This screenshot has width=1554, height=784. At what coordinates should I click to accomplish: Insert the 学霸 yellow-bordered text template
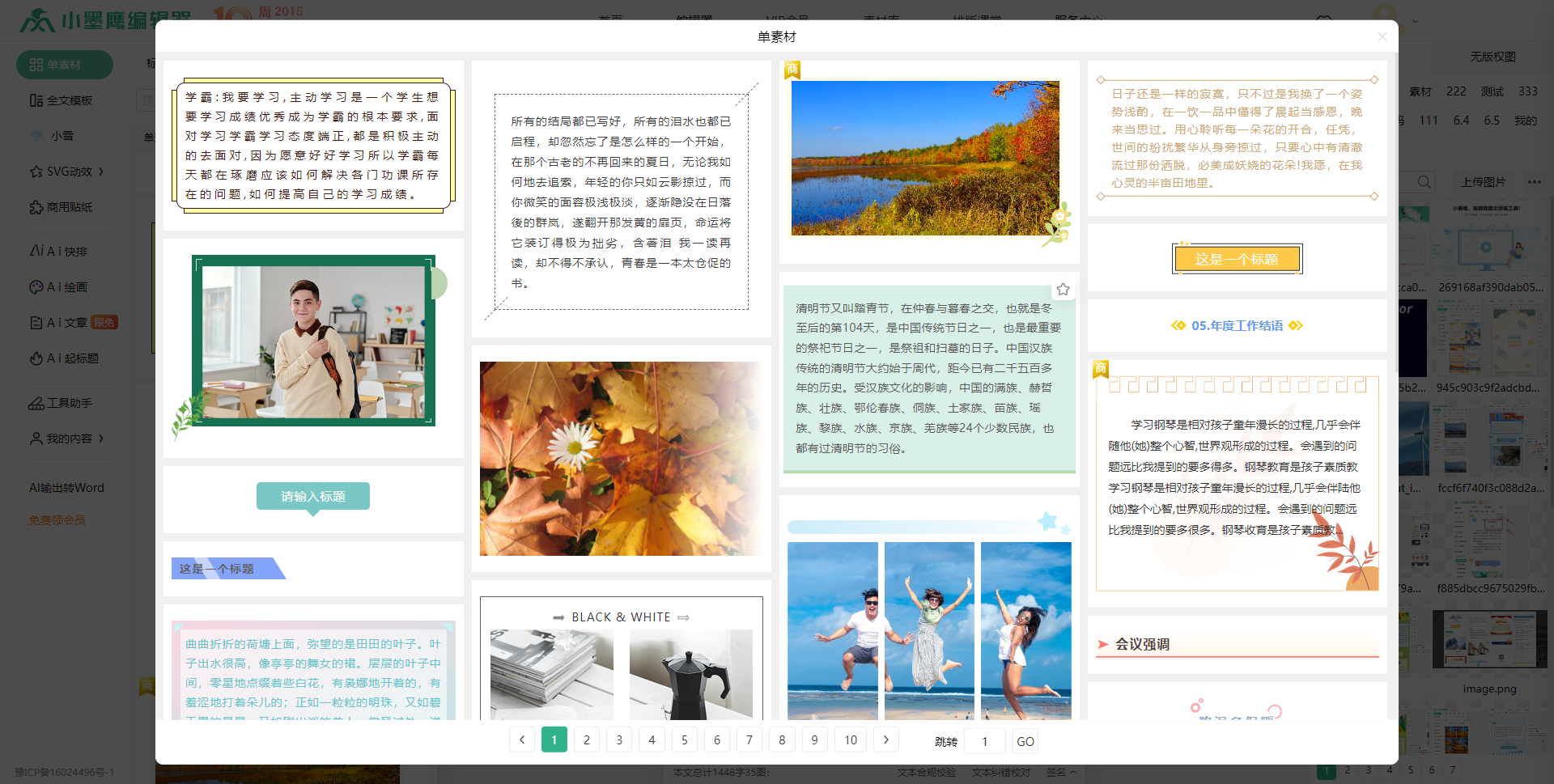click(313, 146)
